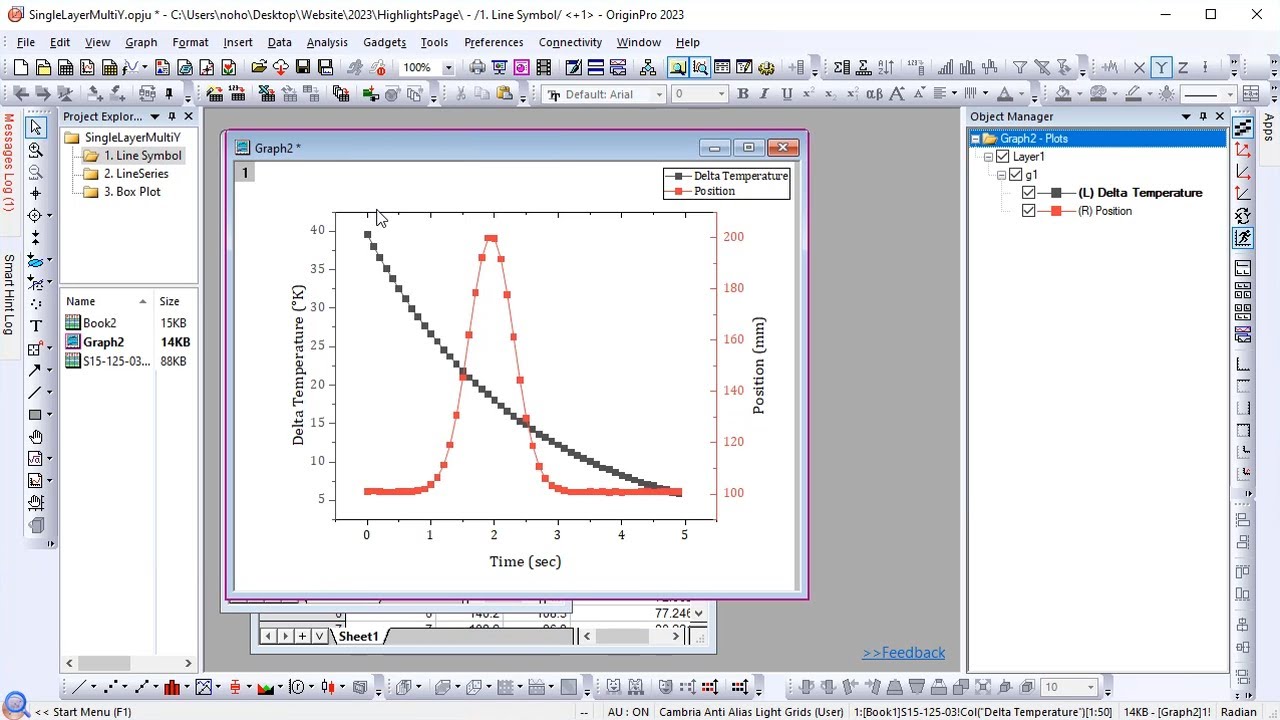Open the Gadgets menu
The width and height of the screenshot is (1280, 720).
(384, 42)
